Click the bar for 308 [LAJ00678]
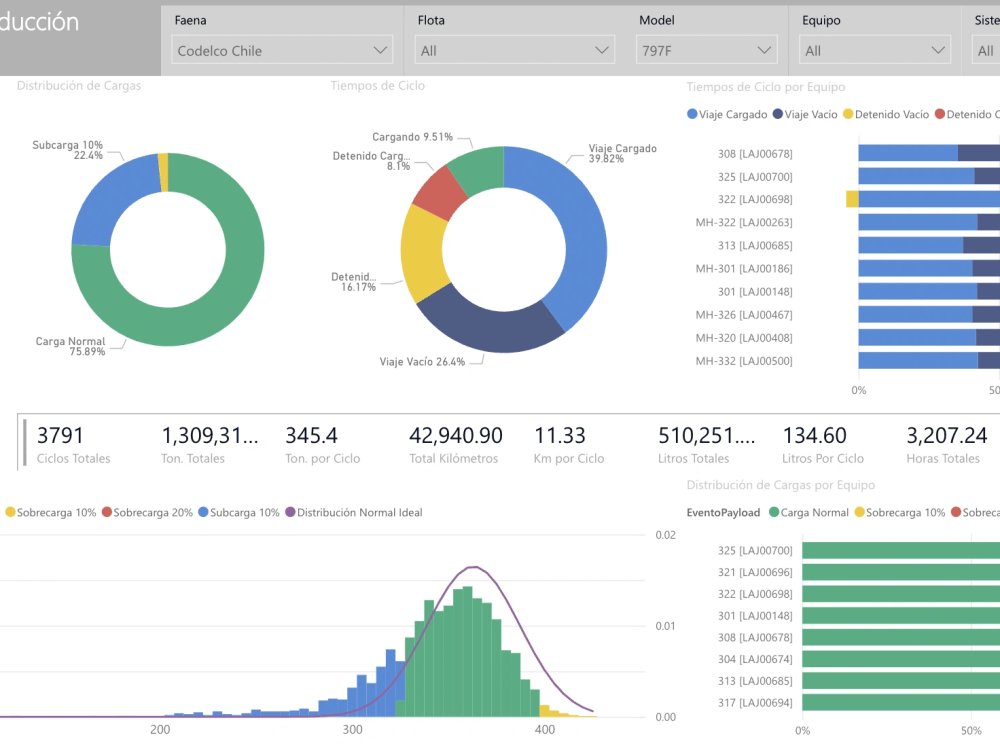 click(920, 153)
